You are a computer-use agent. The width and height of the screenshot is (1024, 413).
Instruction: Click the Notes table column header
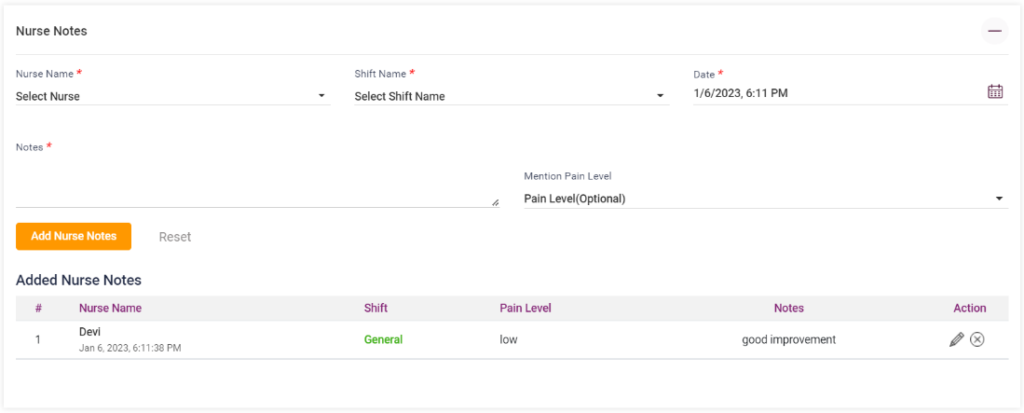point(788,308)
